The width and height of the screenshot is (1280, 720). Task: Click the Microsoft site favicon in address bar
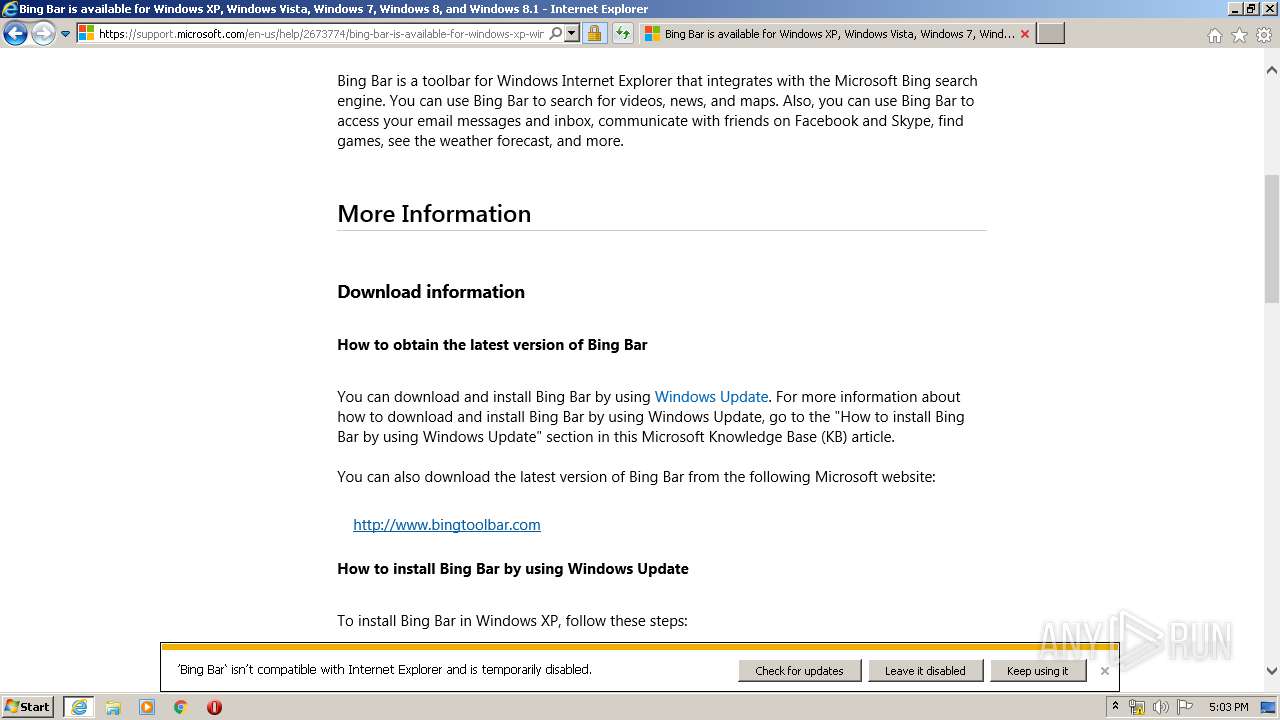pyautogui.click(x=86, y=34)
